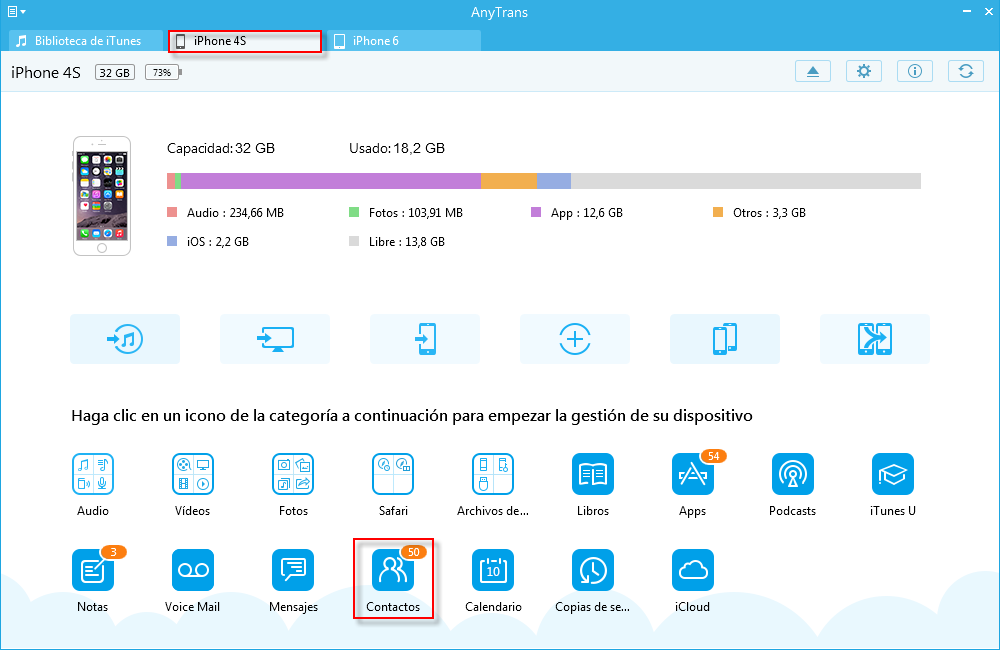Open Copias de se... backup icon

pos(592,570)
